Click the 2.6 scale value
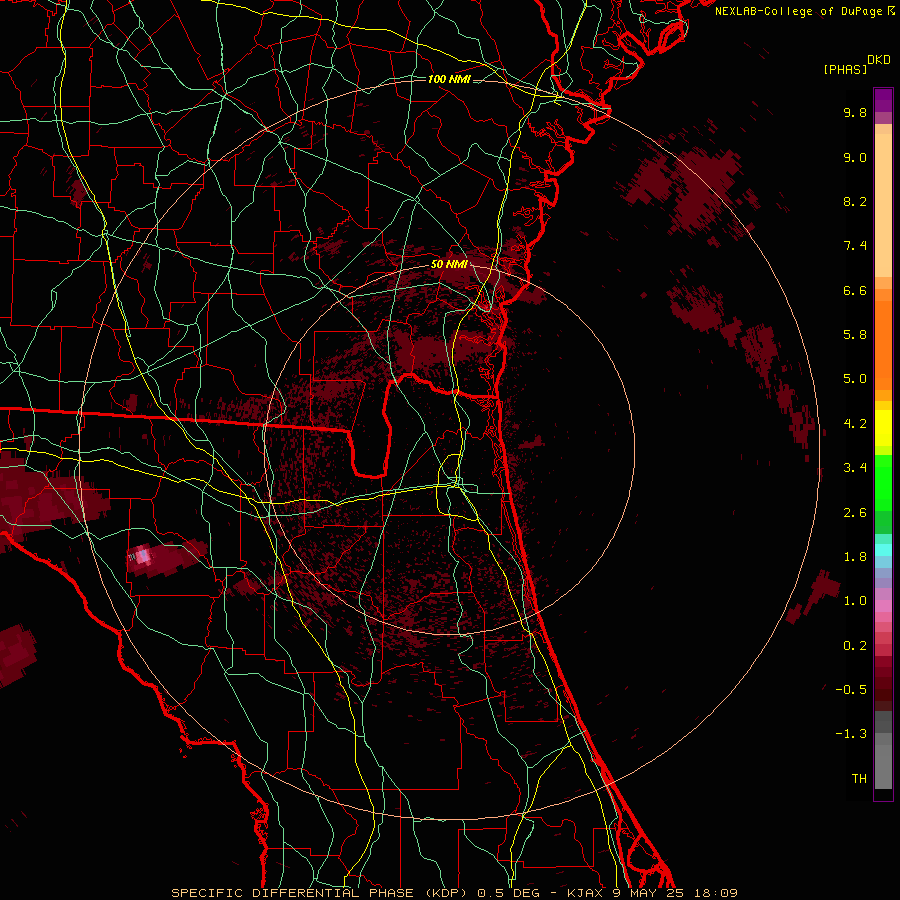 point(855,513)
